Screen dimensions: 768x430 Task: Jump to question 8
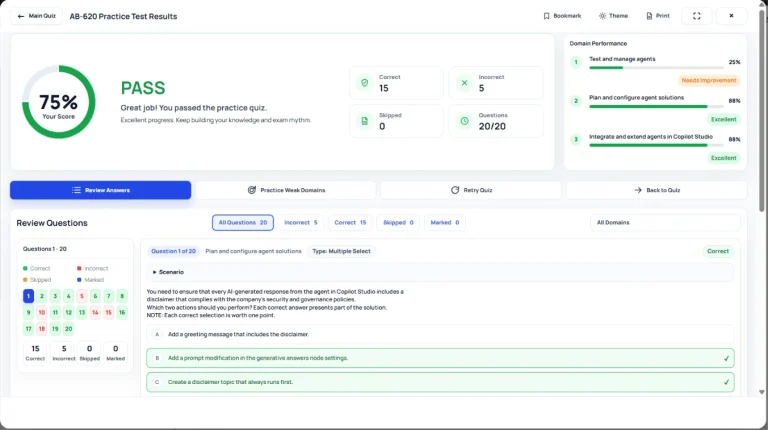click(122, 296)
